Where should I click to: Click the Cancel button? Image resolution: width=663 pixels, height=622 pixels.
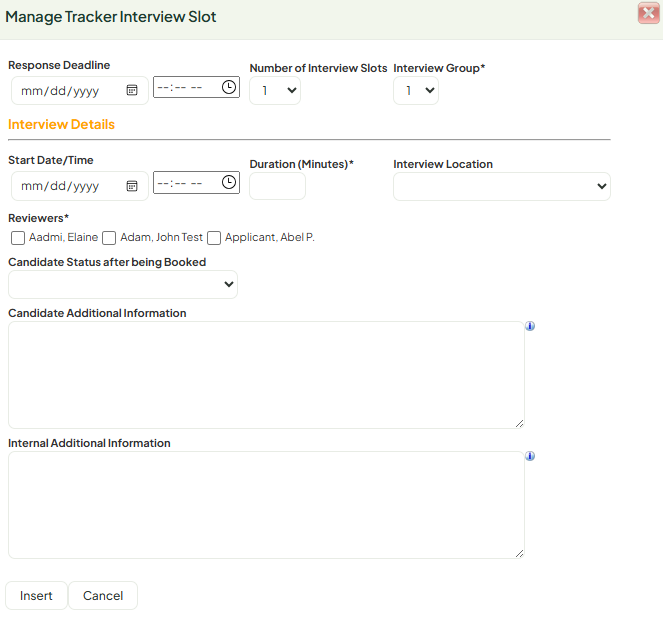[x=103, y=595]
